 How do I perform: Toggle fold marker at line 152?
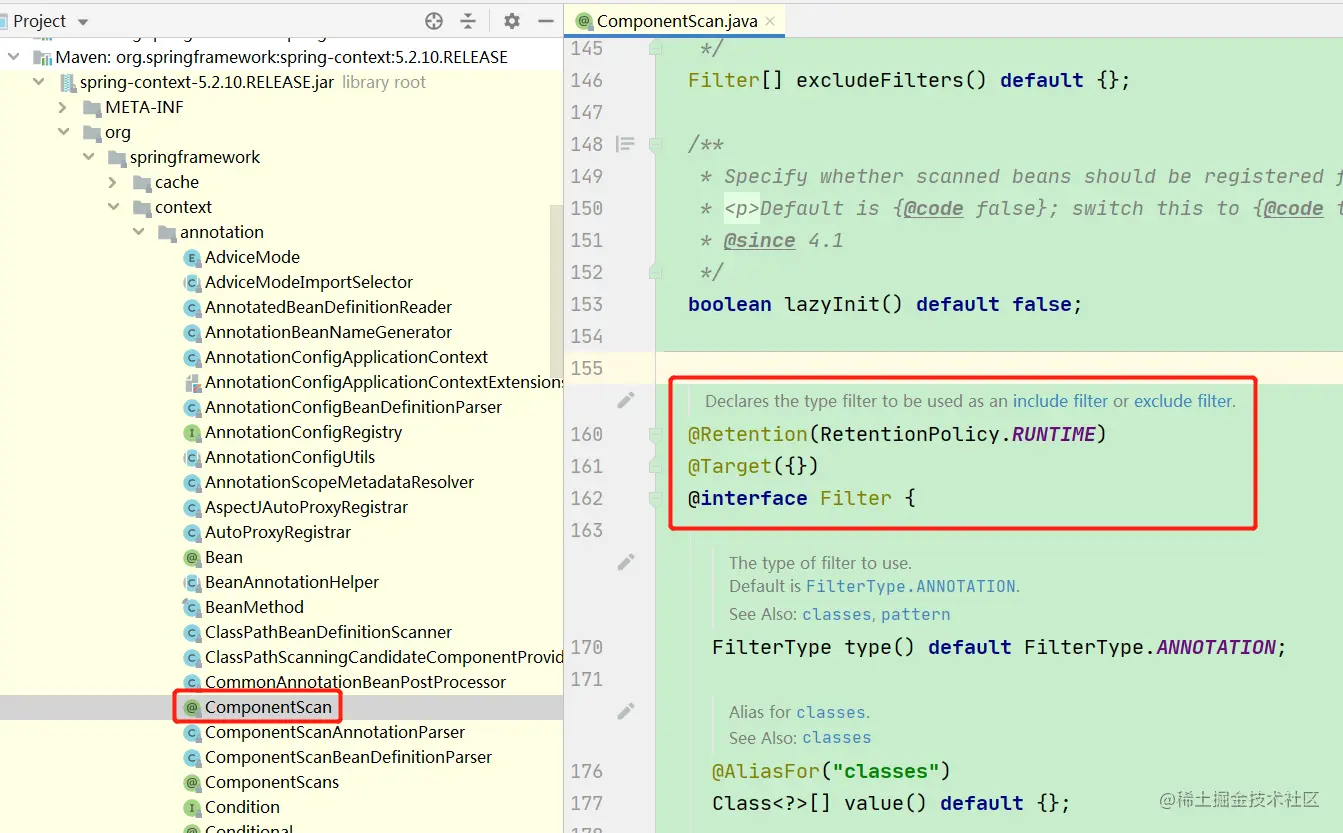pyautogui.click(x=656, y=272)
